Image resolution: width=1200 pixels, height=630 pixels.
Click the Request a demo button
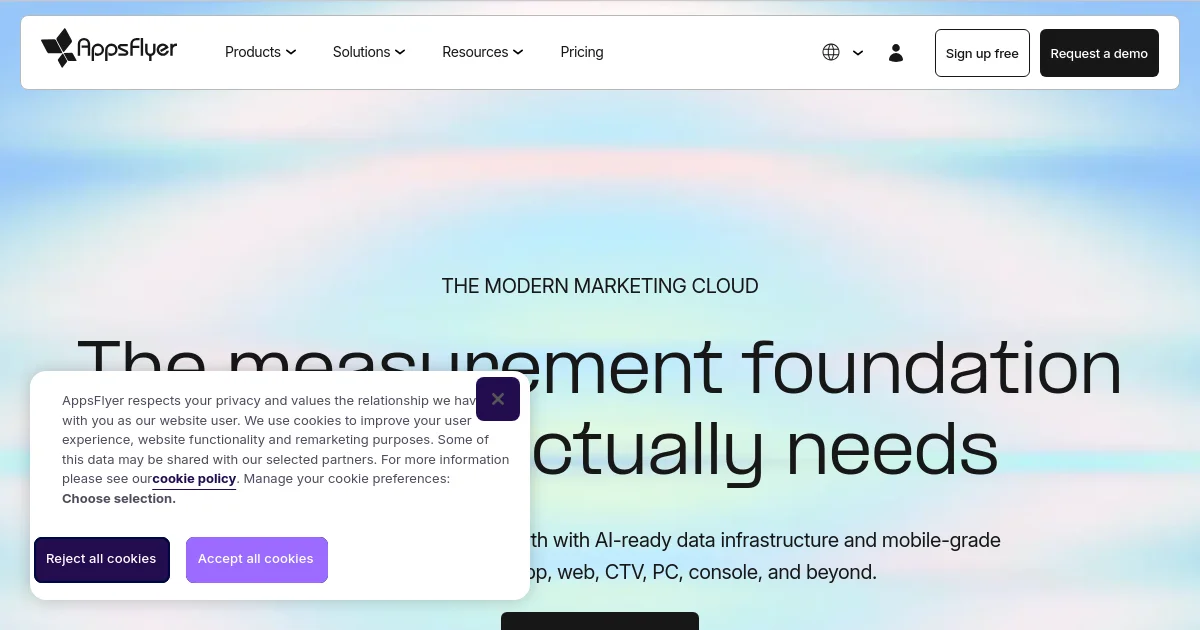pos(1099,53)
